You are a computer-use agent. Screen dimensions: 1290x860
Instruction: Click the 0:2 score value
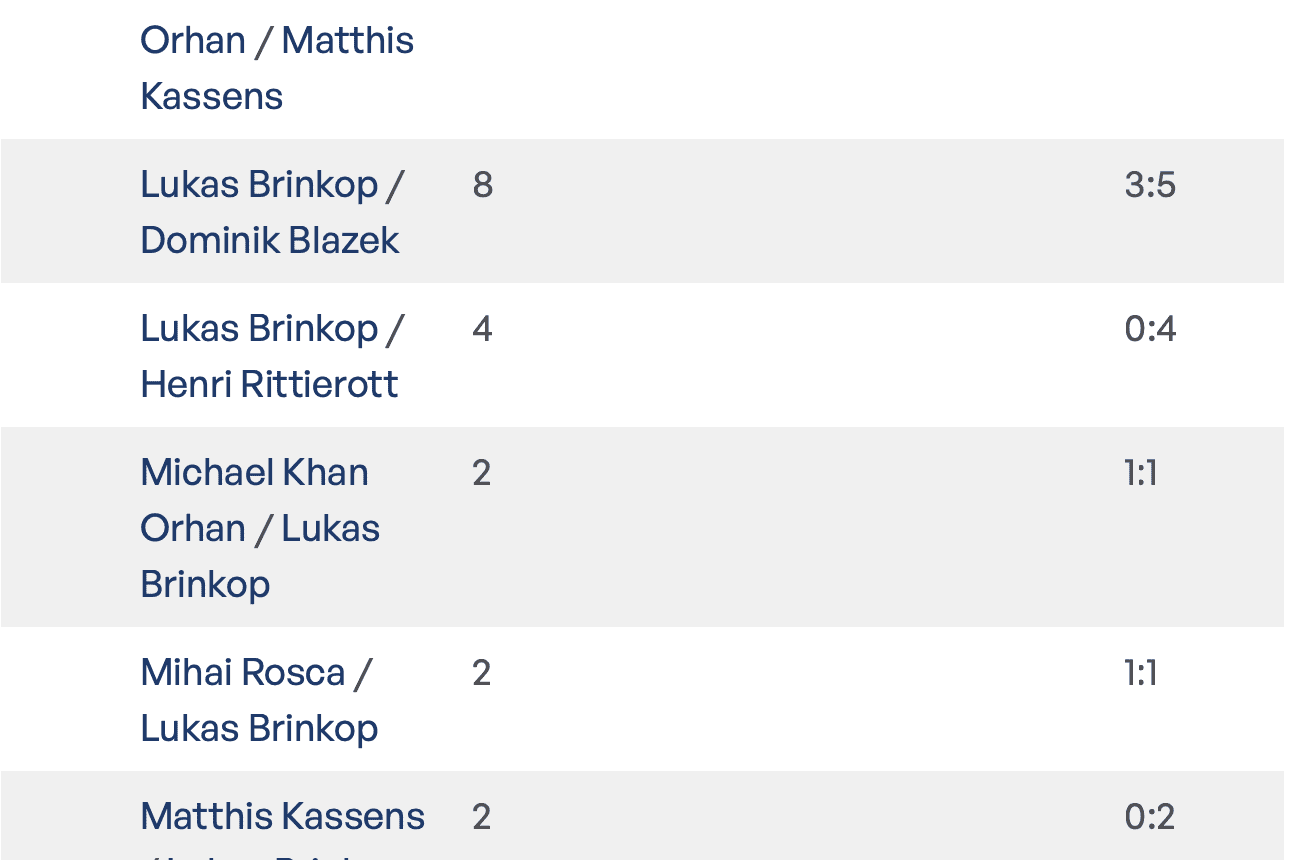(1150, 817)
